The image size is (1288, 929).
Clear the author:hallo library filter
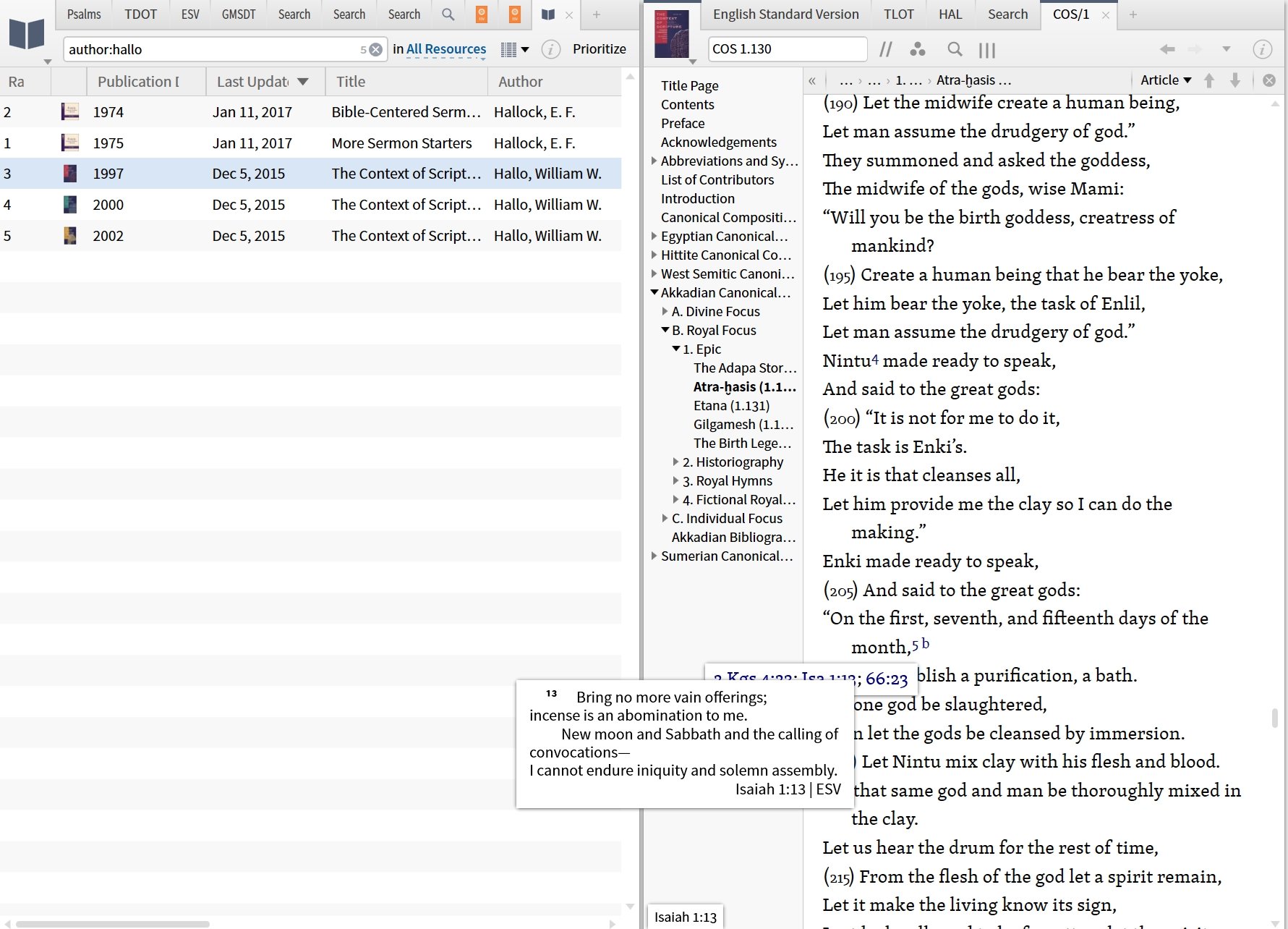click(376, 49)
